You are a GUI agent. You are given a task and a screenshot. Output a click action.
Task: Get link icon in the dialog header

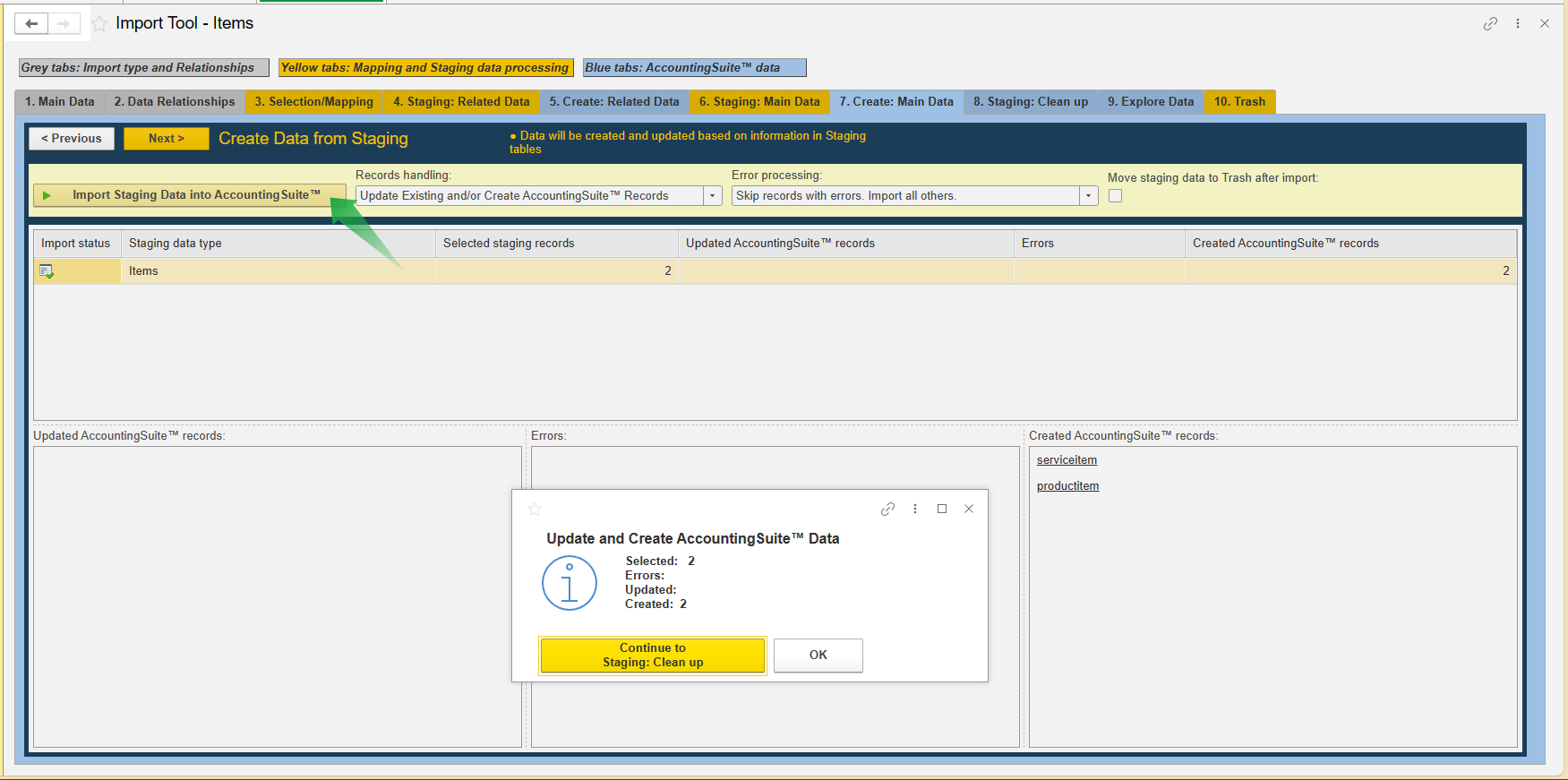(887, 509)
